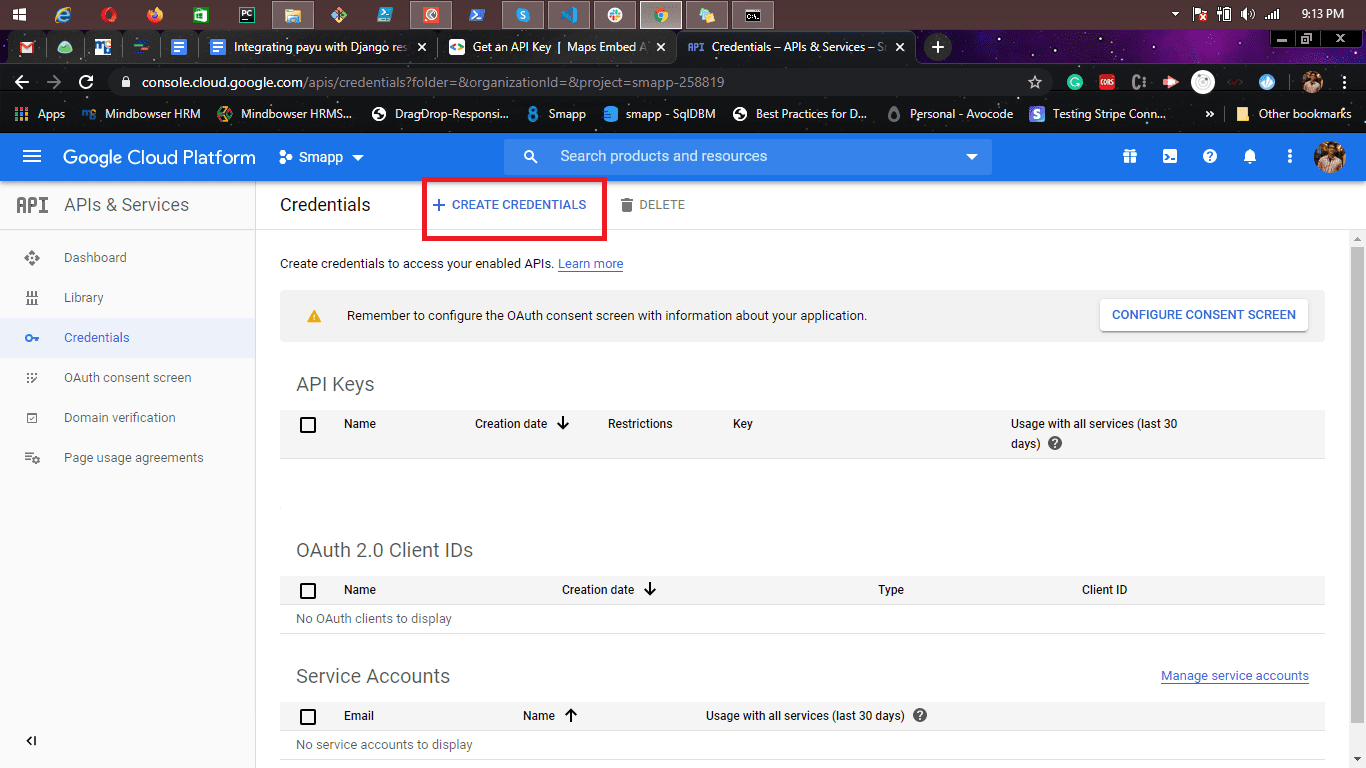The height and width of the screenshot is (768, 1366).
Task: Go to OAuth consent screen page
Action: coord(127,378)
